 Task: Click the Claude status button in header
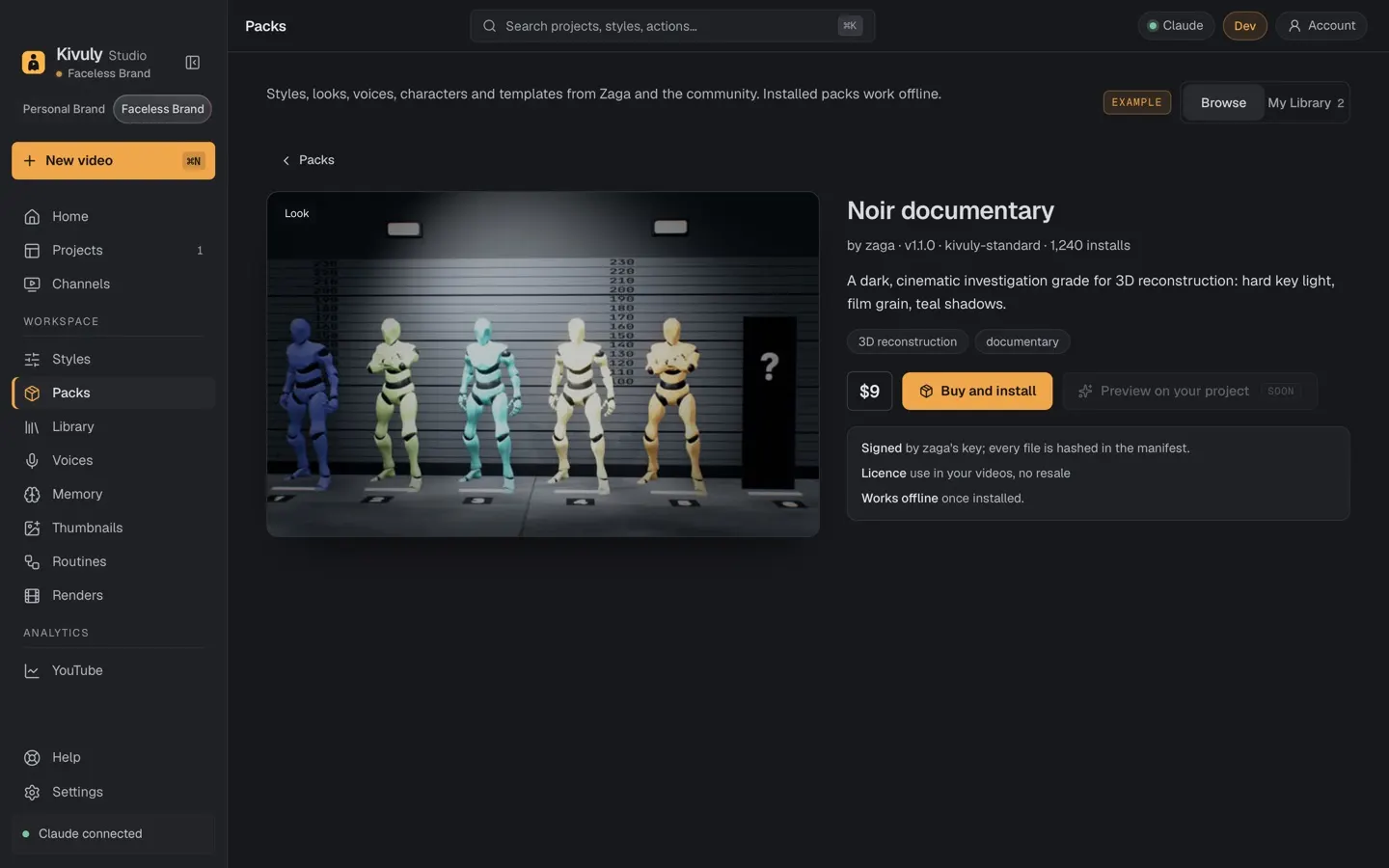[x=1176, y=26]
